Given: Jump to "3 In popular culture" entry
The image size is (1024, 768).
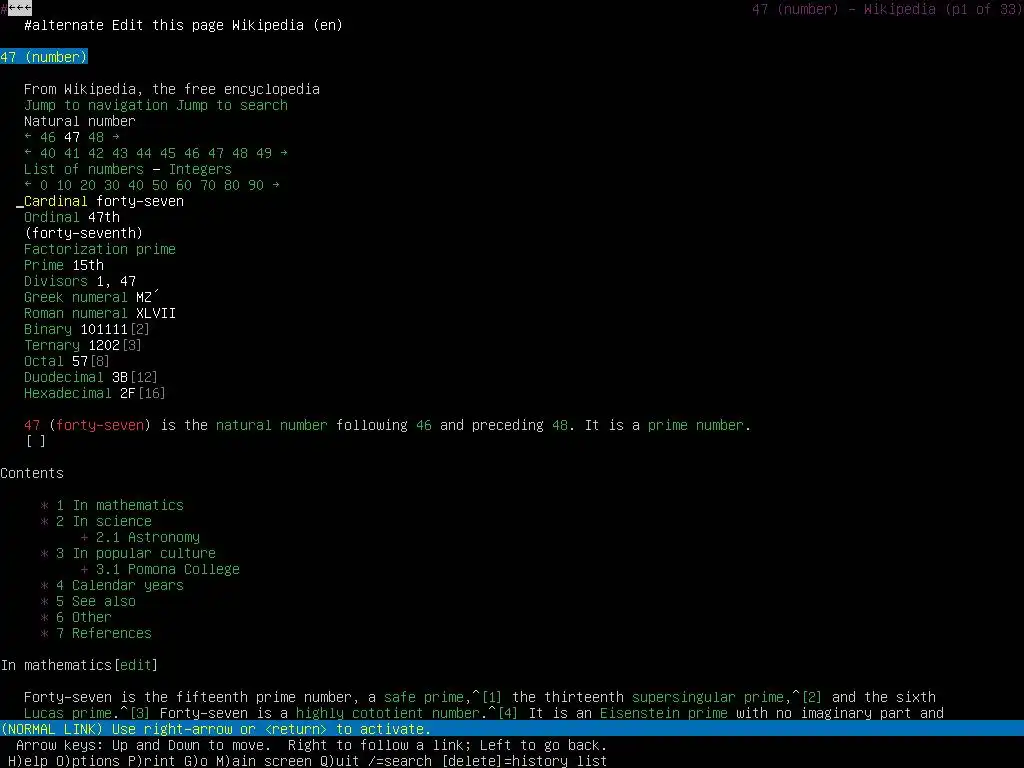Looking at the screenshot, I should pos(136,553).
